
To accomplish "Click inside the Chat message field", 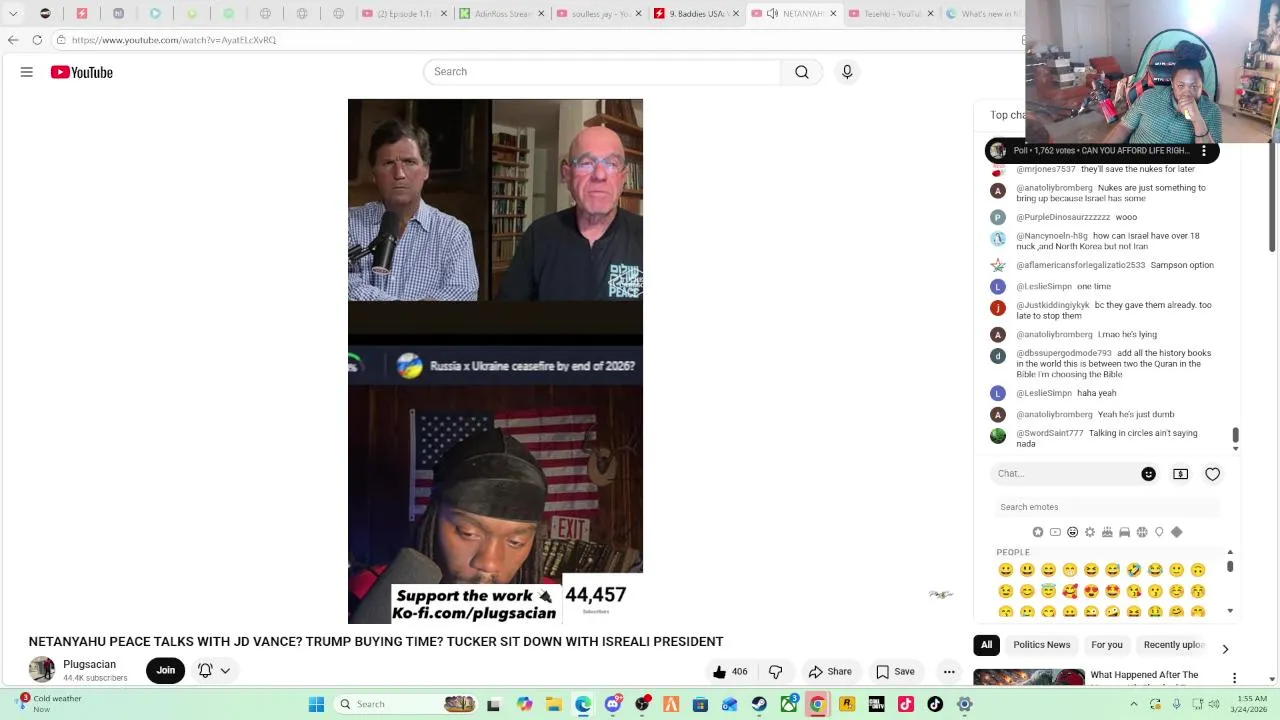I will pyautogui.click(x=1063, y=474).
